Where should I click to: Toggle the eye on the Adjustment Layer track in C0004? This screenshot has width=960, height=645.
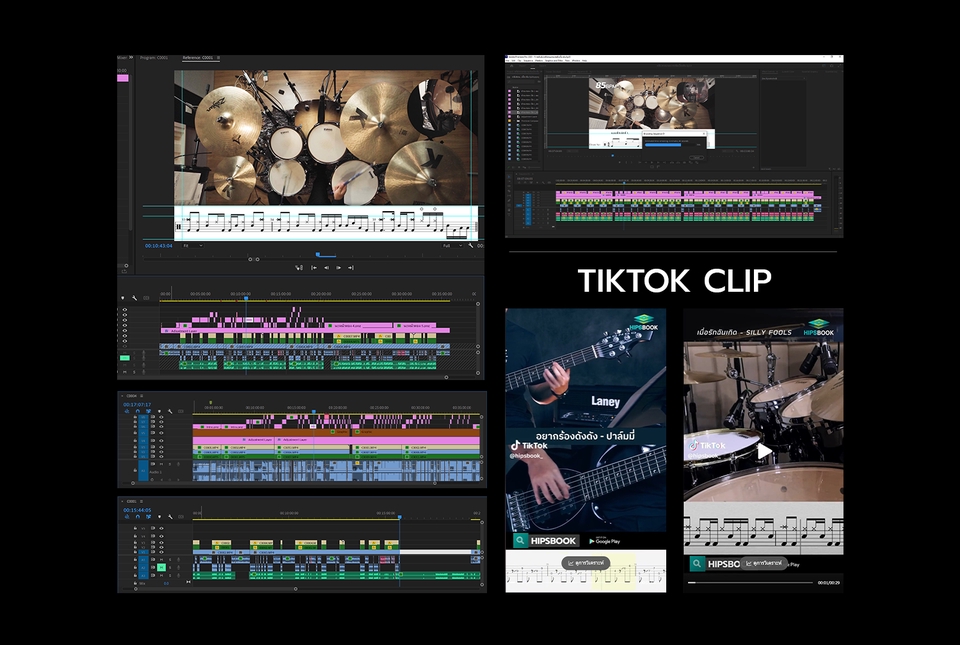coord(161,441)
